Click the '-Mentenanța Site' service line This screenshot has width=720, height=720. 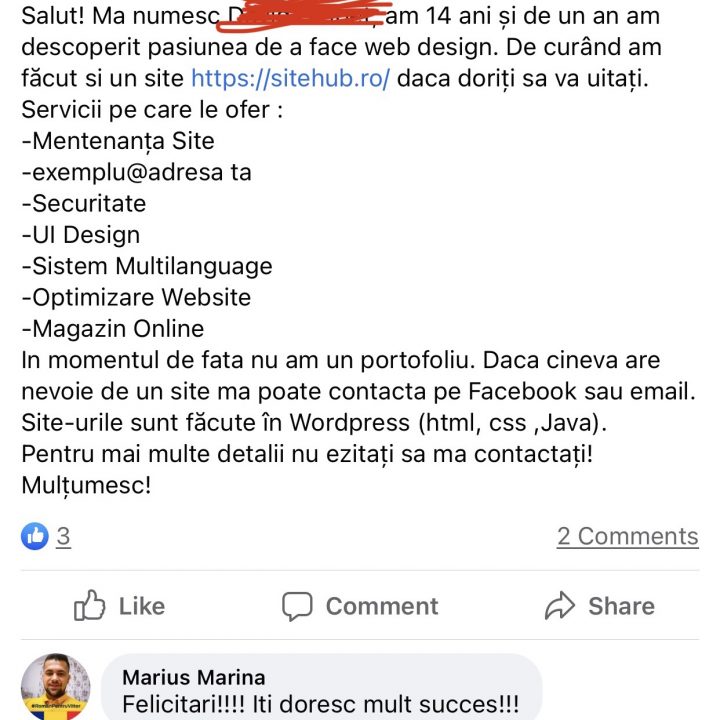click(x=117, y=141)
